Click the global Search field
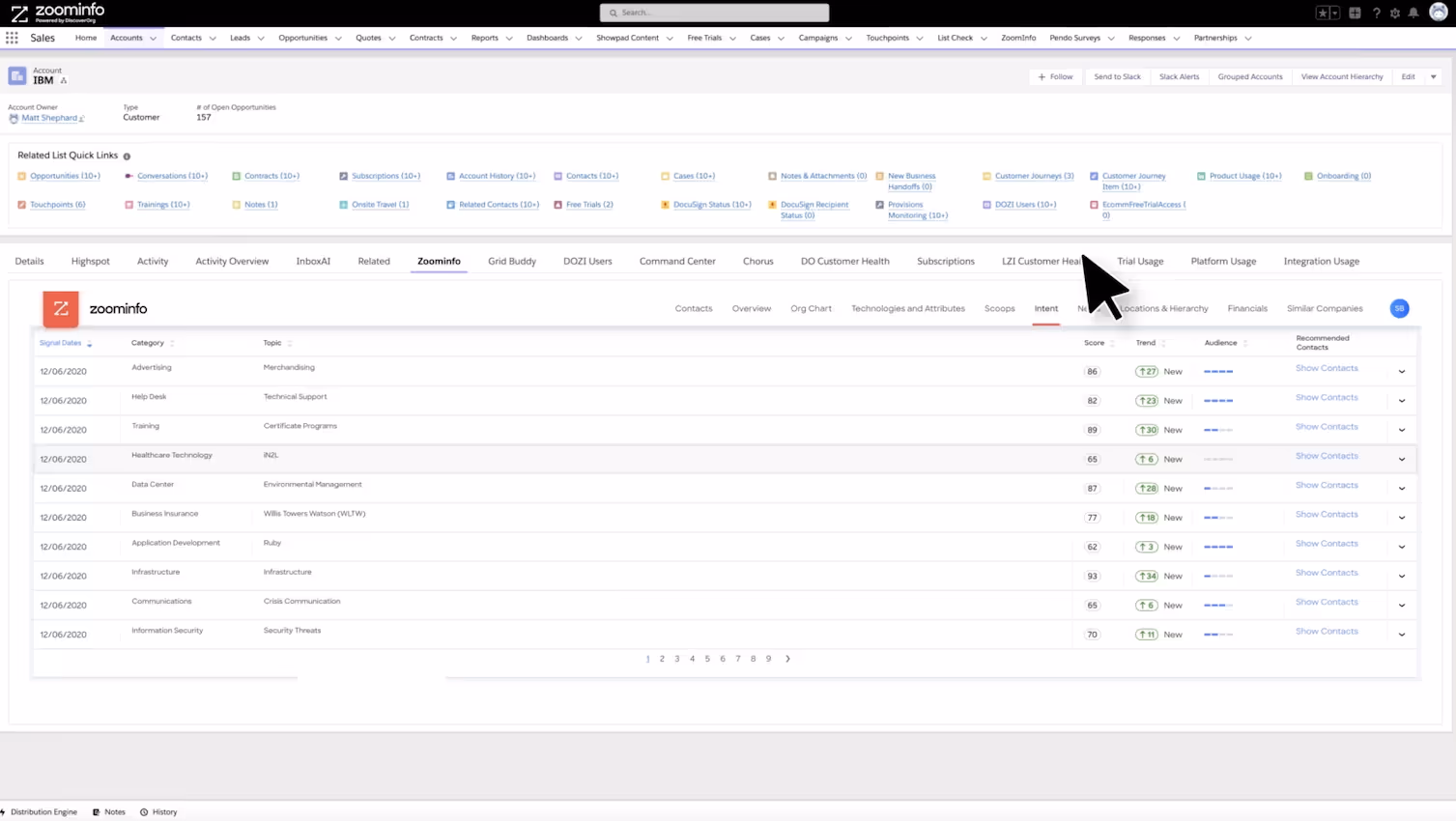The width and height of the screenshot is (1456, 821). [714, 13]
